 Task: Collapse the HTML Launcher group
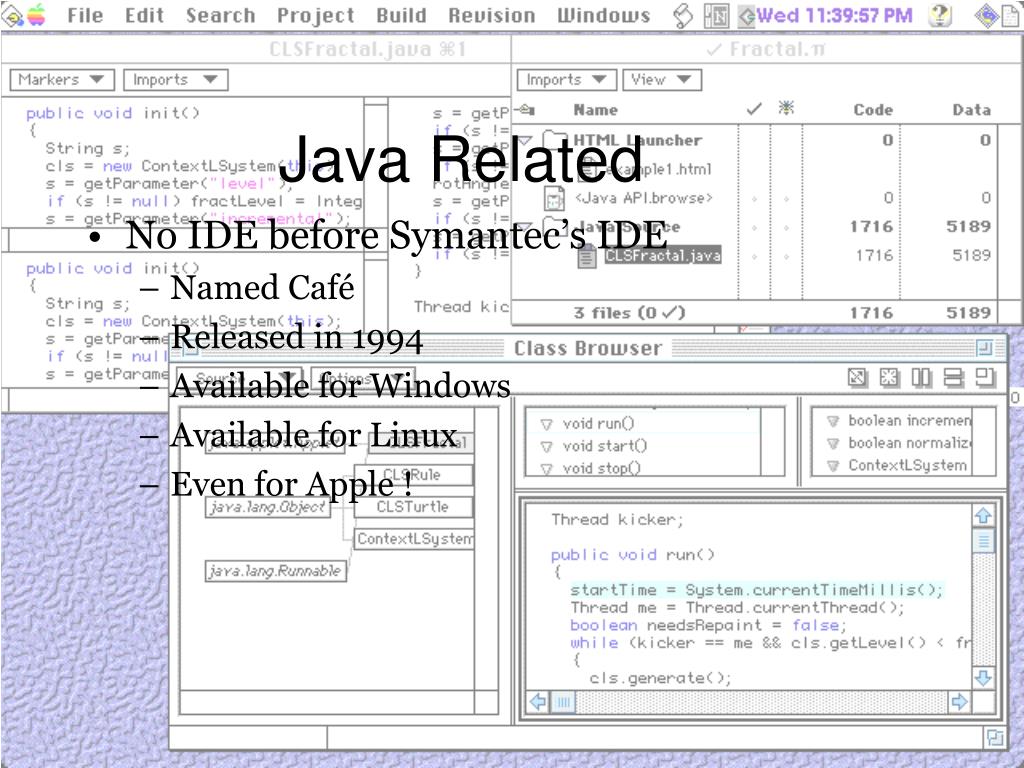tap(526, 139)
